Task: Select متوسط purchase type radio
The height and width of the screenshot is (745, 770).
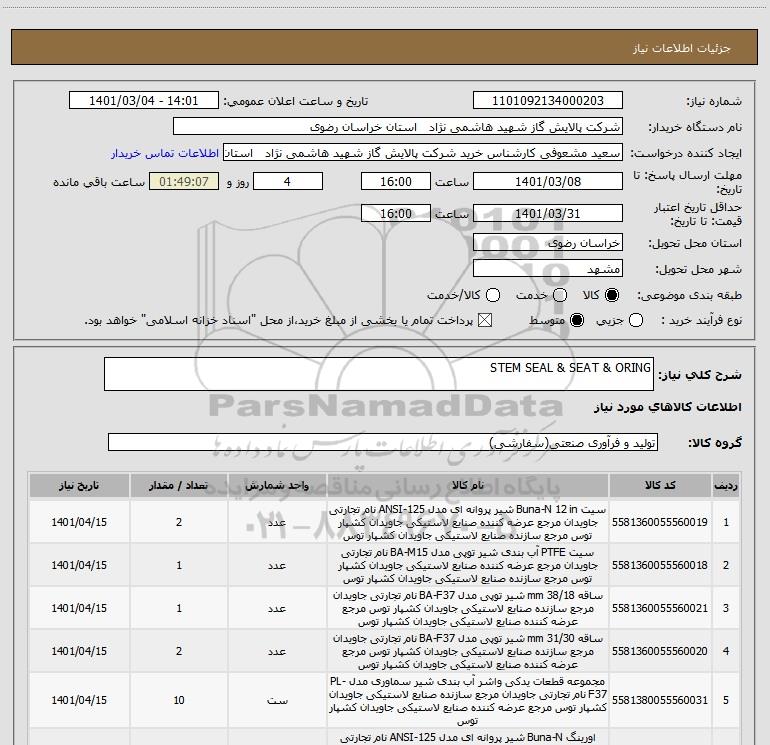Action: click(x=577, y=320)
